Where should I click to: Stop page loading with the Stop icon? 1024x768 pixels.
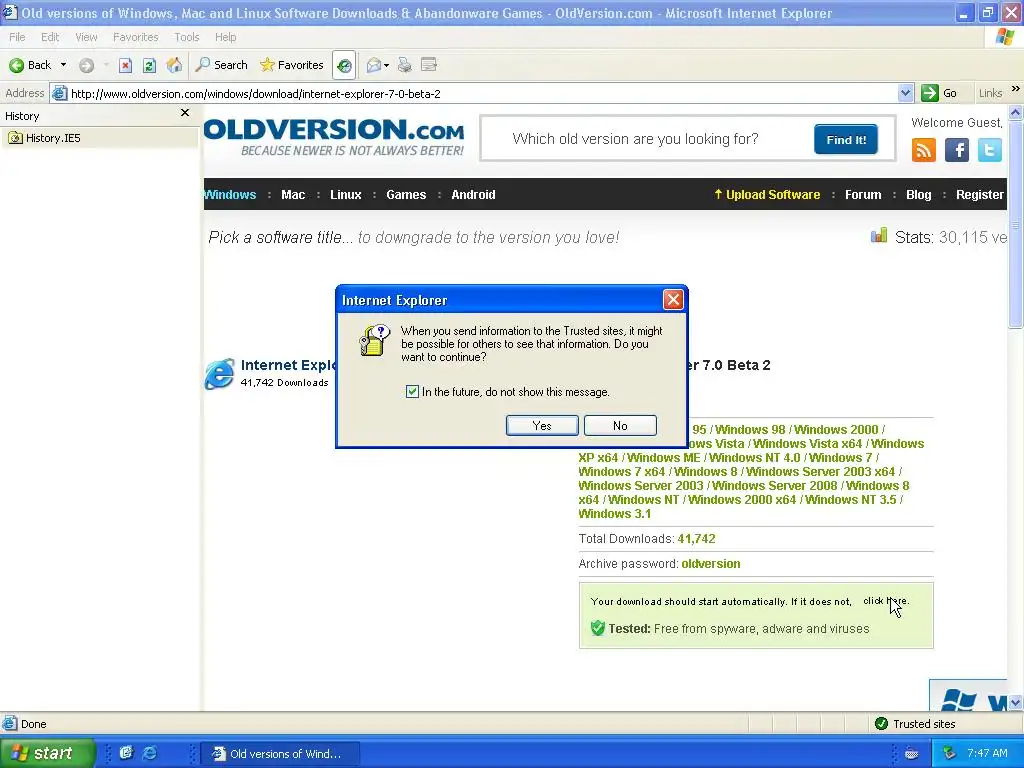pos(125,65)
